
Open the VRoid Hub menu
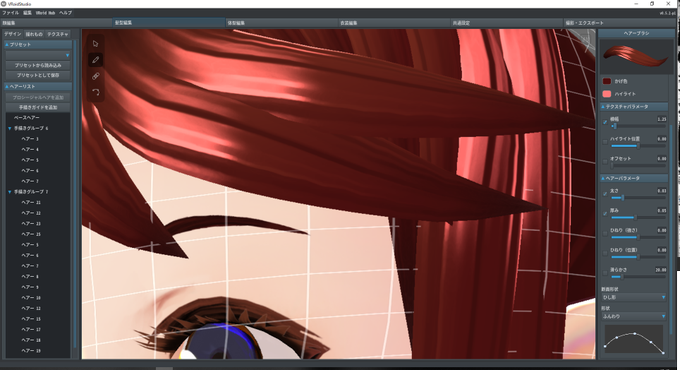coord(46,13)
